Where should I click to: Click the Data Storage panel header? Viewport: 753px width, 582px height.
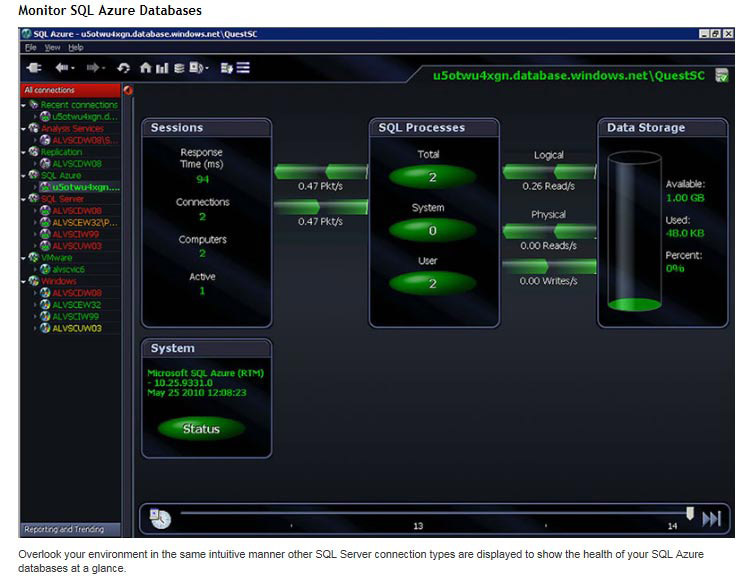[662, 128]
